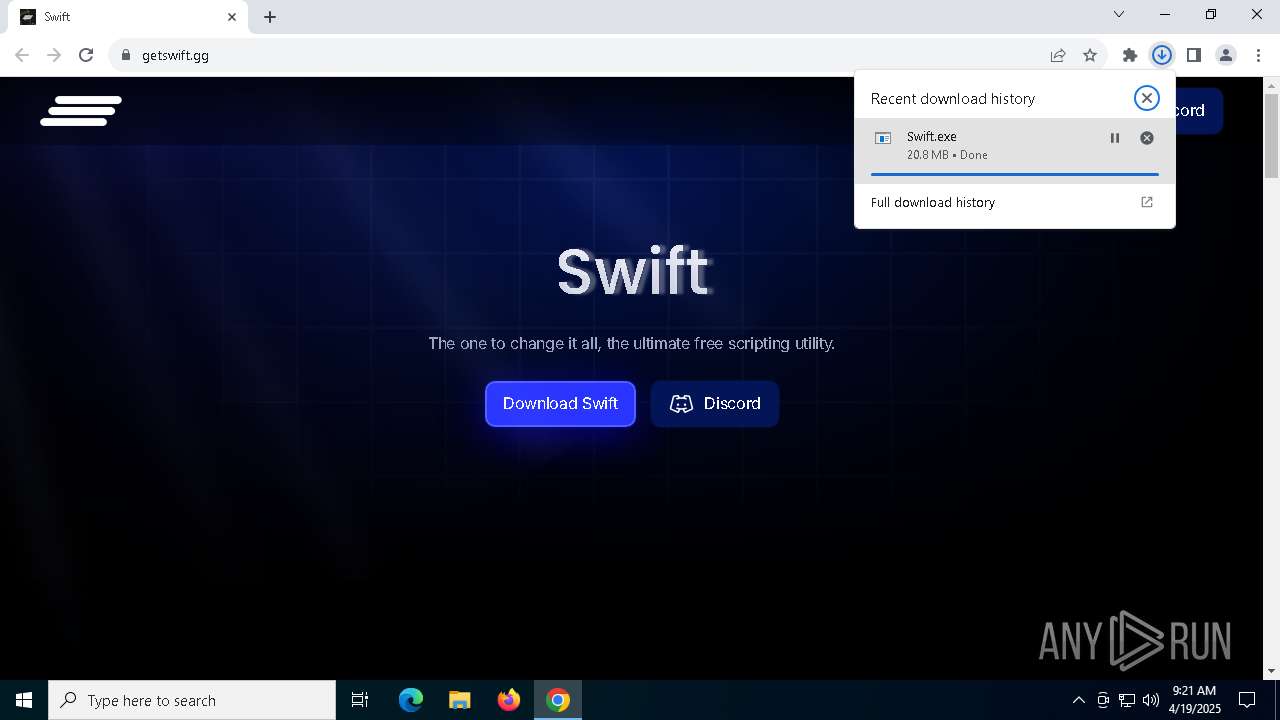Image resolution: width=1280 pixels, height=720 pixels.
Task: Open Task View on taskbar
Action: point(360,700)
